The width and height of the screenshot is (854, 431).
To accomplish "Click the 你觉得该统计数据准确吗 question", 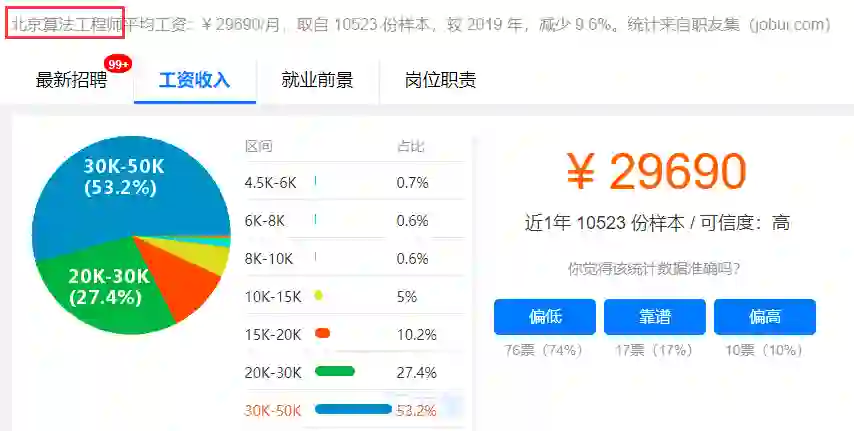I will (x=654, y=269).
